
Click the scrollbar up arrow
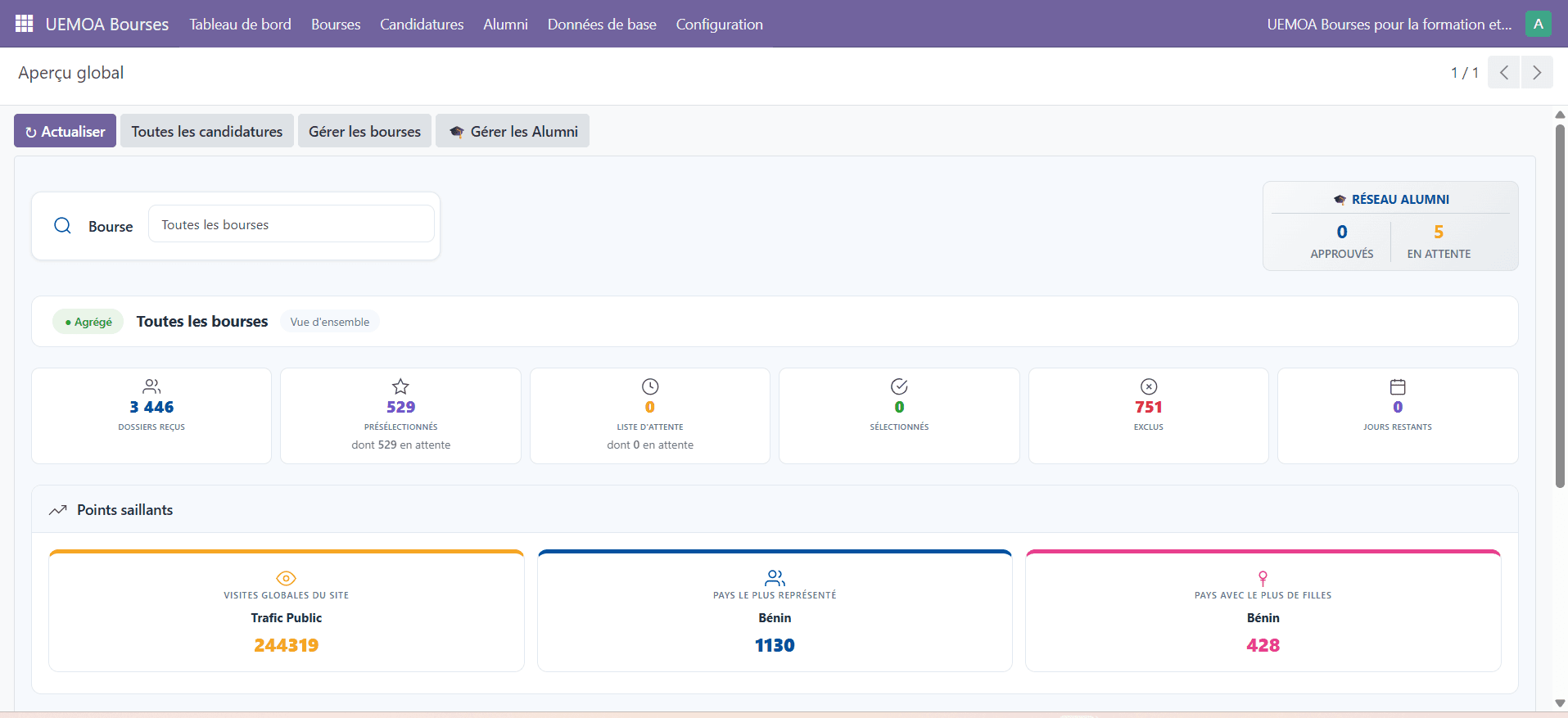pyautogui.click(x=1560, y=115)
